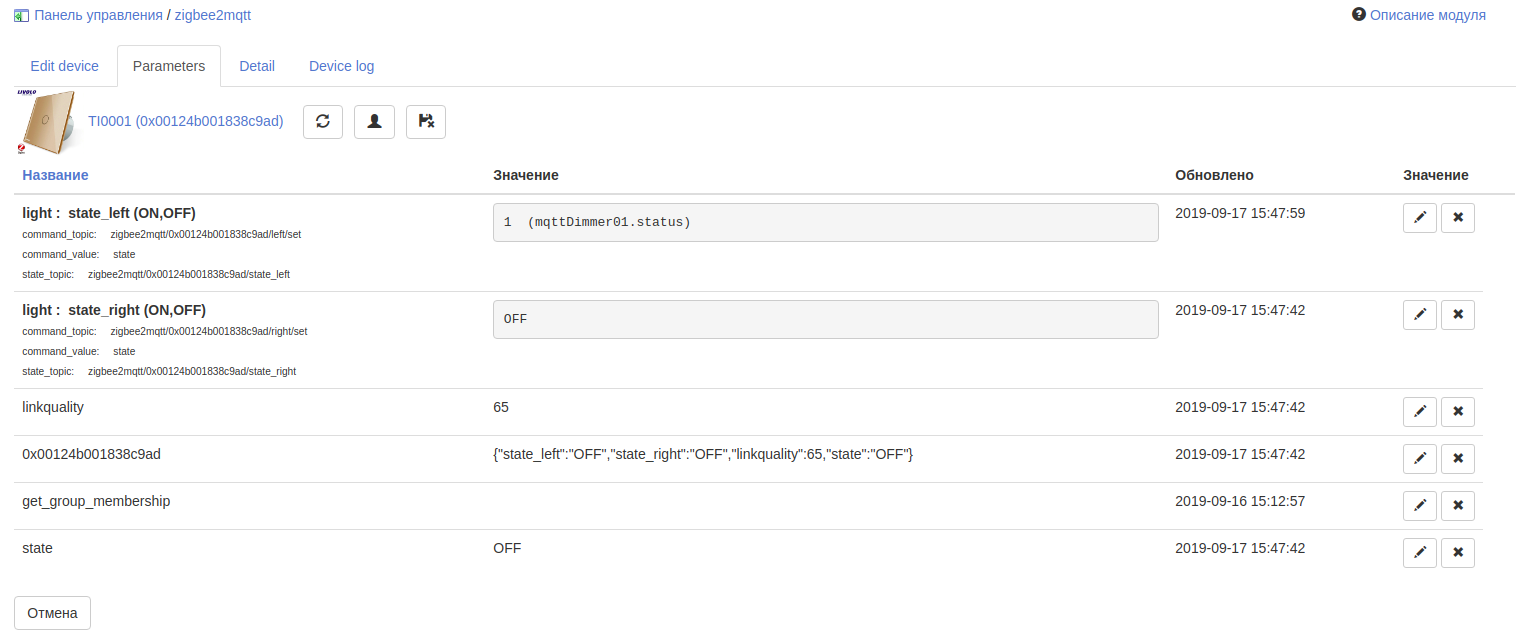
Task: Open the Detail tab
Action: tap(257, 66)
